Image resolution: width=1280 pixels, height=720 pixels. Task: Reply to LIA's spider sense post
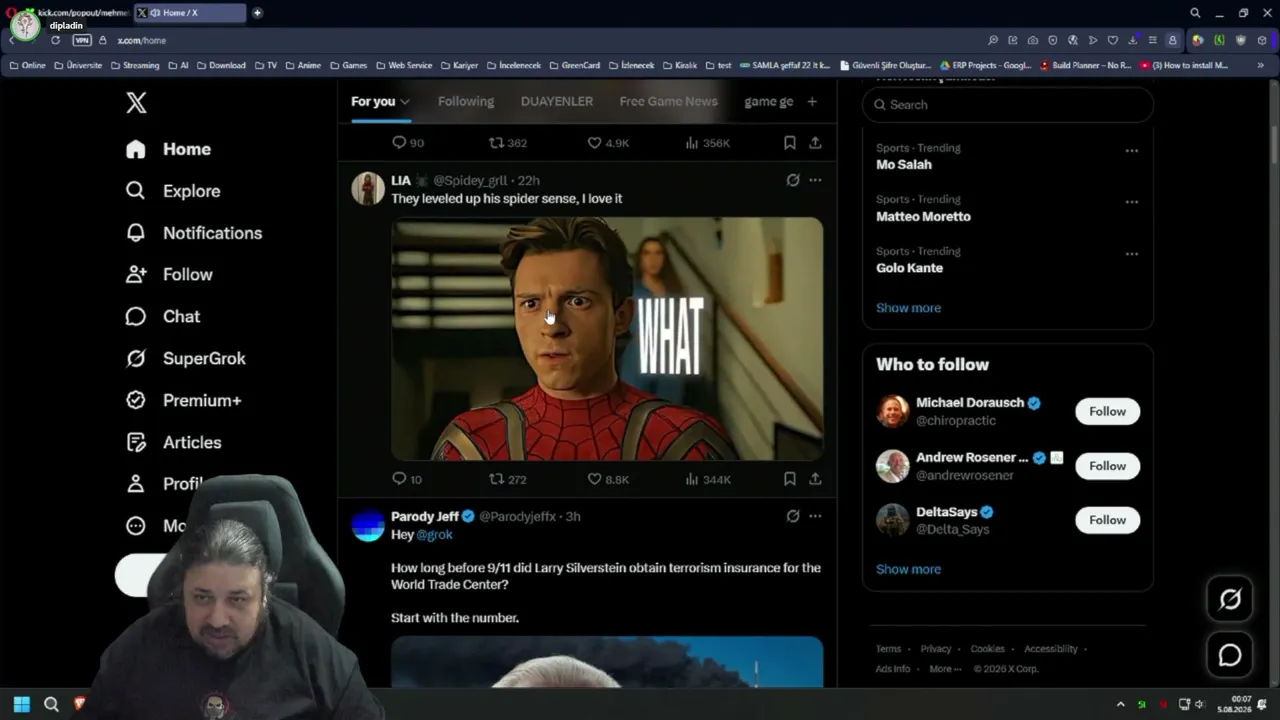(406, 479)
